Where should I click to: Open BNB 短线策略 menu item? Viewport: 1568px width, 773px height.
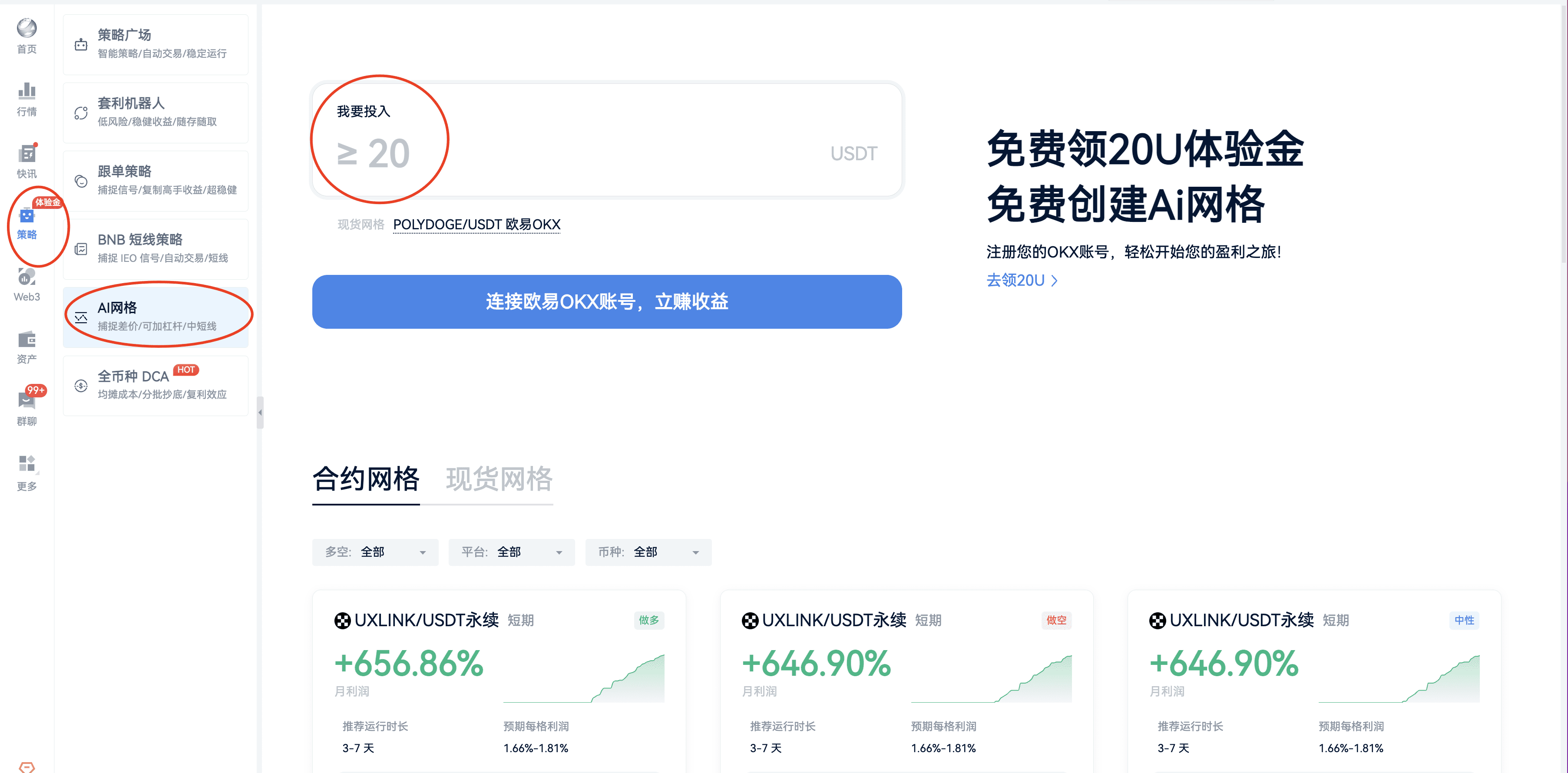(155, 249)
